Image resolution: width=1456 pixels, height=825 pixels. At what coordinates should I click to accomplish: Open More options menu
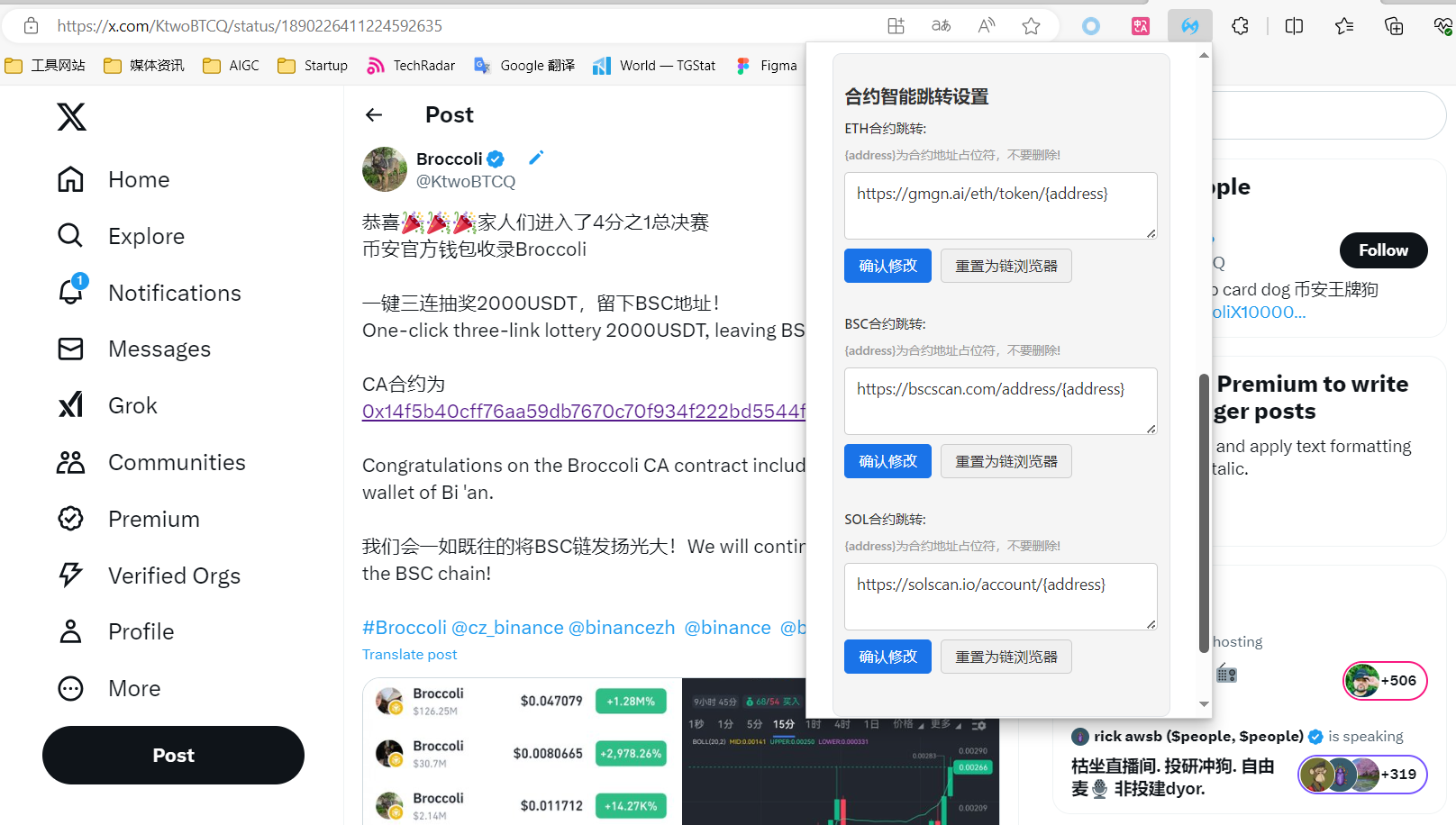(x=109, y=688)
